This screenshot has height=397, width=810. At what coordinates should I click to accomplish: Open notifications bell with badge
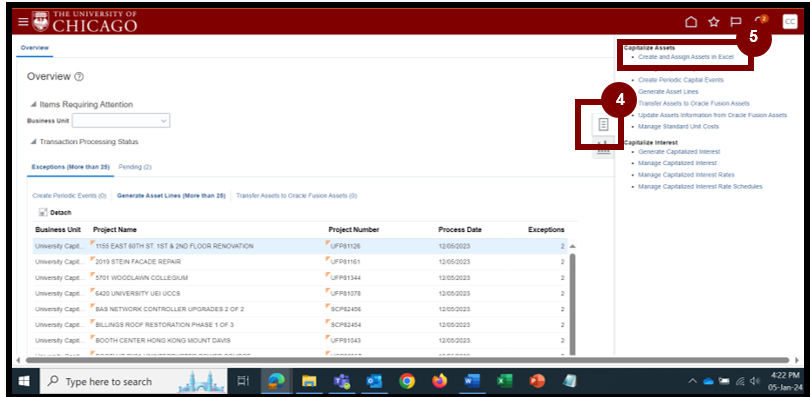pos(761,21)
